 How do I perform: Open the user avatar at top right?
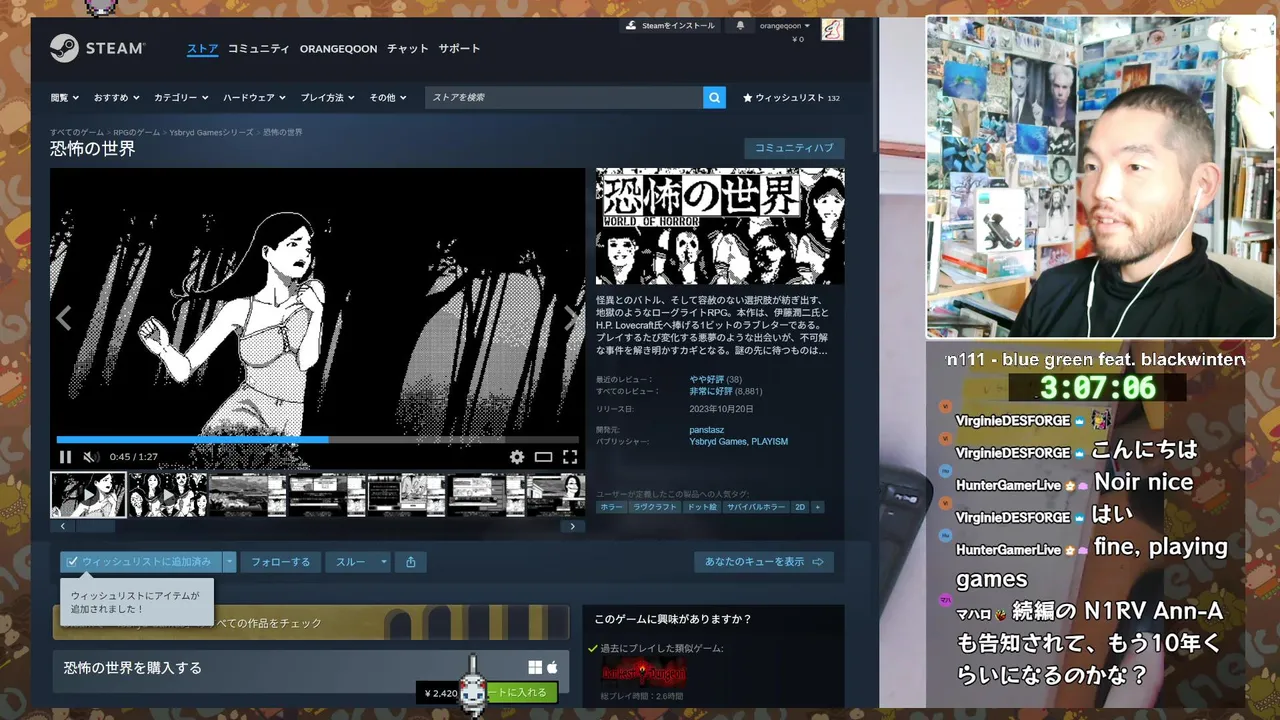click(x=832, y=29)
